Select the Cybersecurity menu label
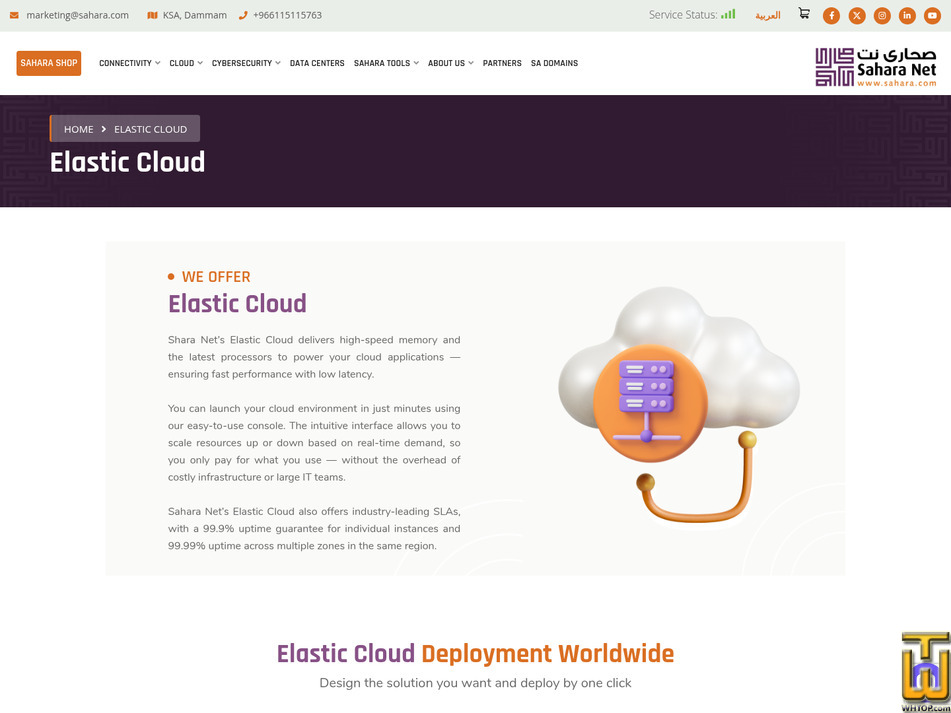Screen dimensions: 951x713 coord(241,63)
